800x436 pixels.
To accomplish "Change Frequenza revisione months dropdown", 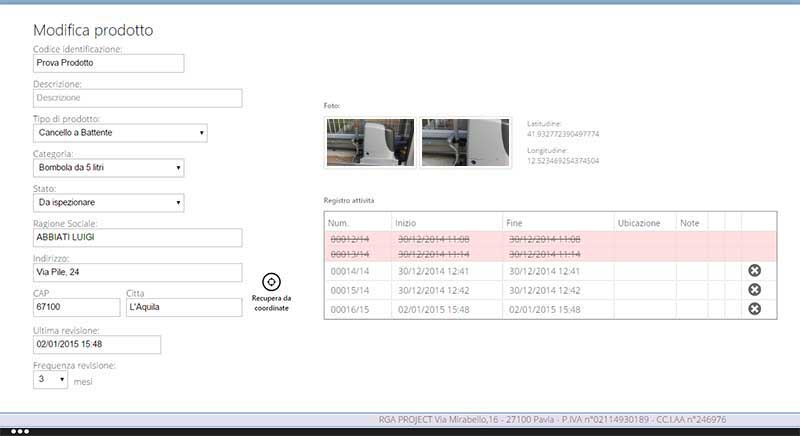I will tap(51, 380).
